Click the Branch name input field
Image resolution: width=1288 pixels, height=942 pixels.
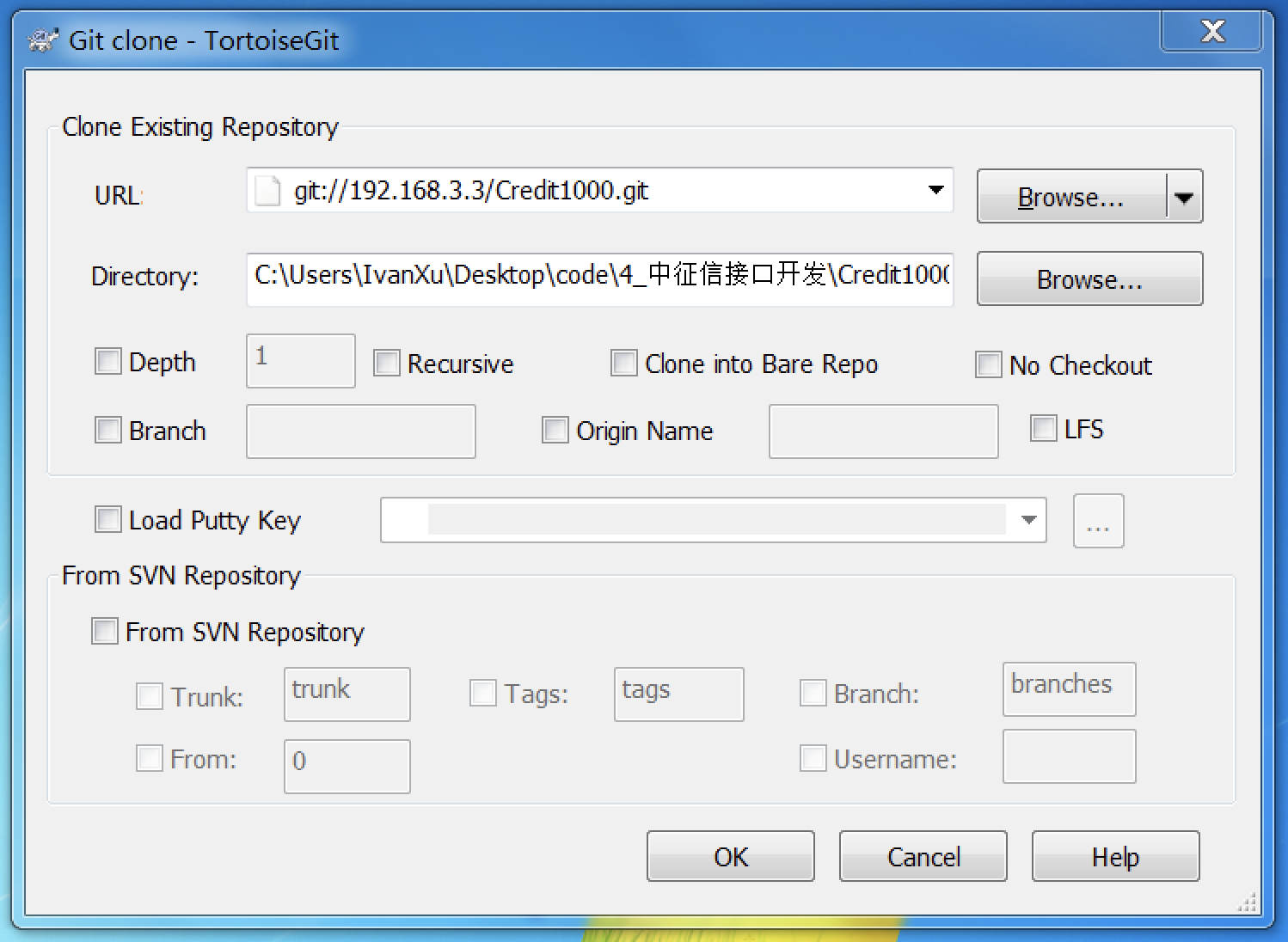361,431
